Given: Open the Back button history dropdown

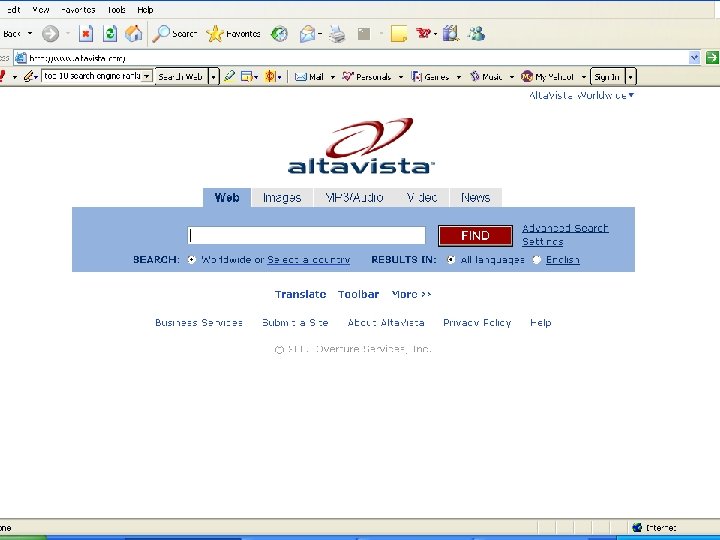Looking at the screenshot, I should tap(30, 34).
